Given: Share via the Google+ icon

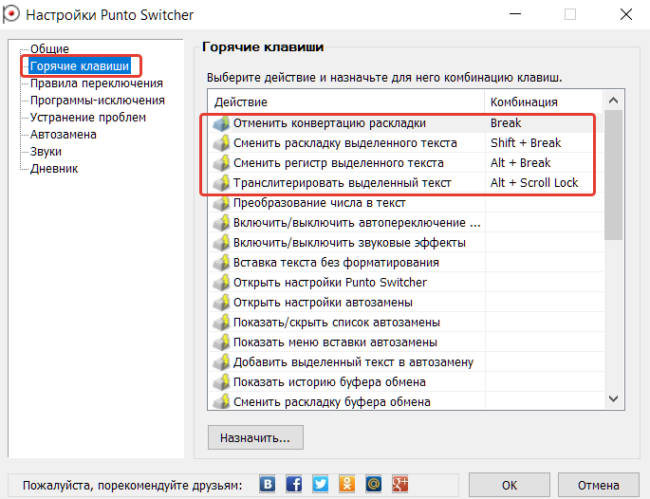Looking at the screenshot, I should [x=400, y=484].
